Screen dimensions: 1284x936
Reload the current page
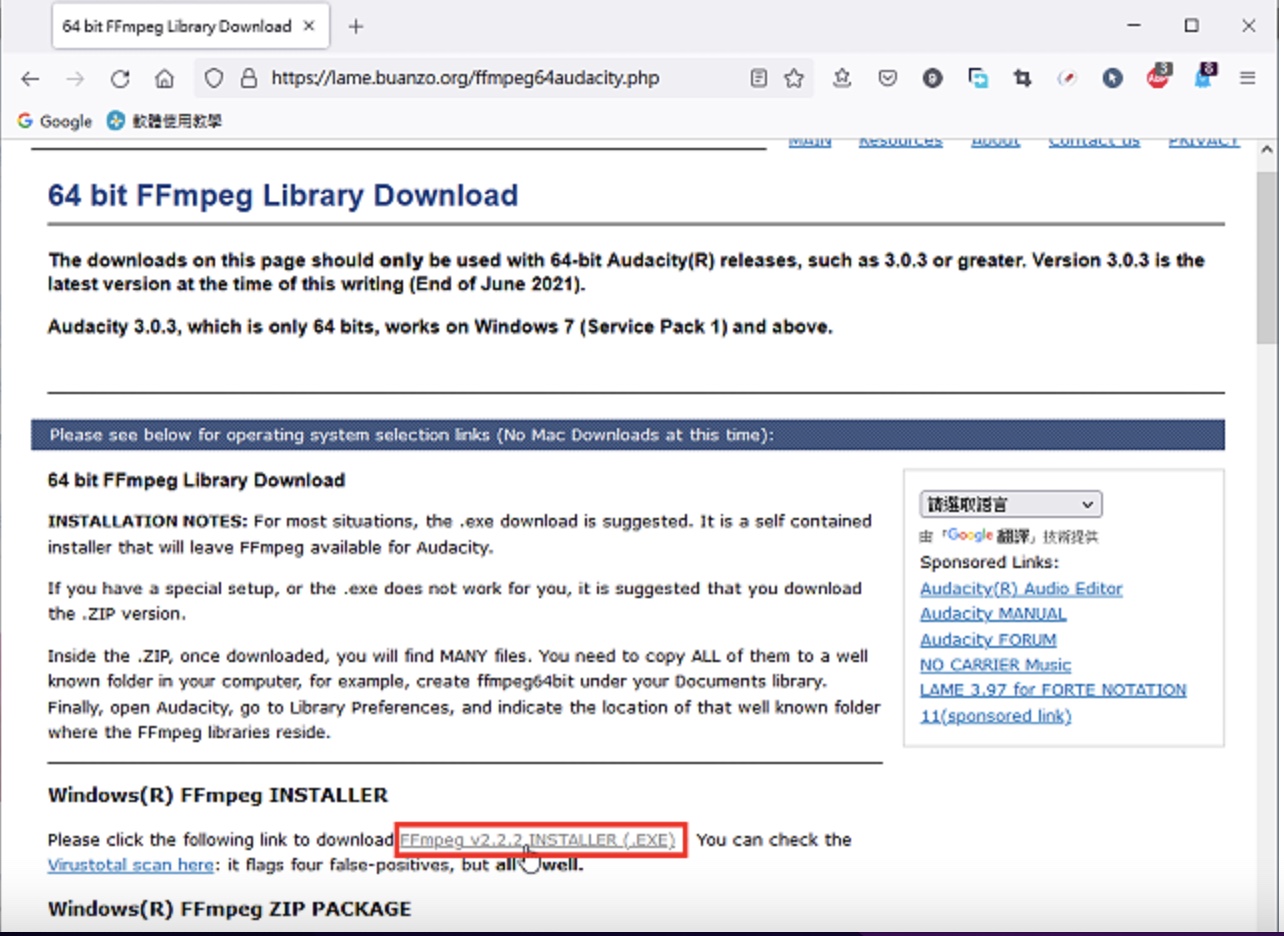pyautogui.click(x=120, y=79)
